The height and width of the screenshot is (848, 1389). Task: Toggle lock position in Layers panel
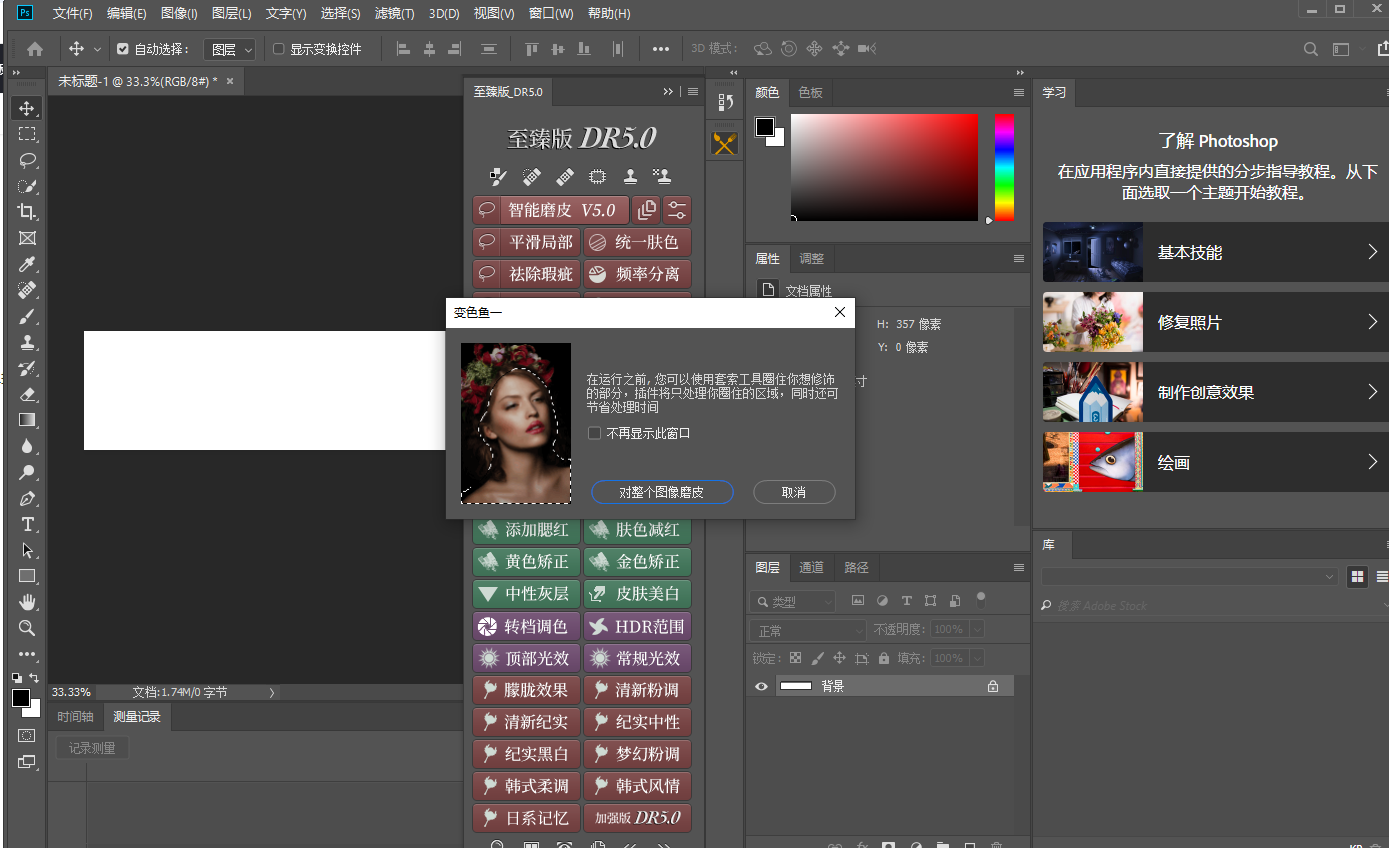[x=839, y=658]
